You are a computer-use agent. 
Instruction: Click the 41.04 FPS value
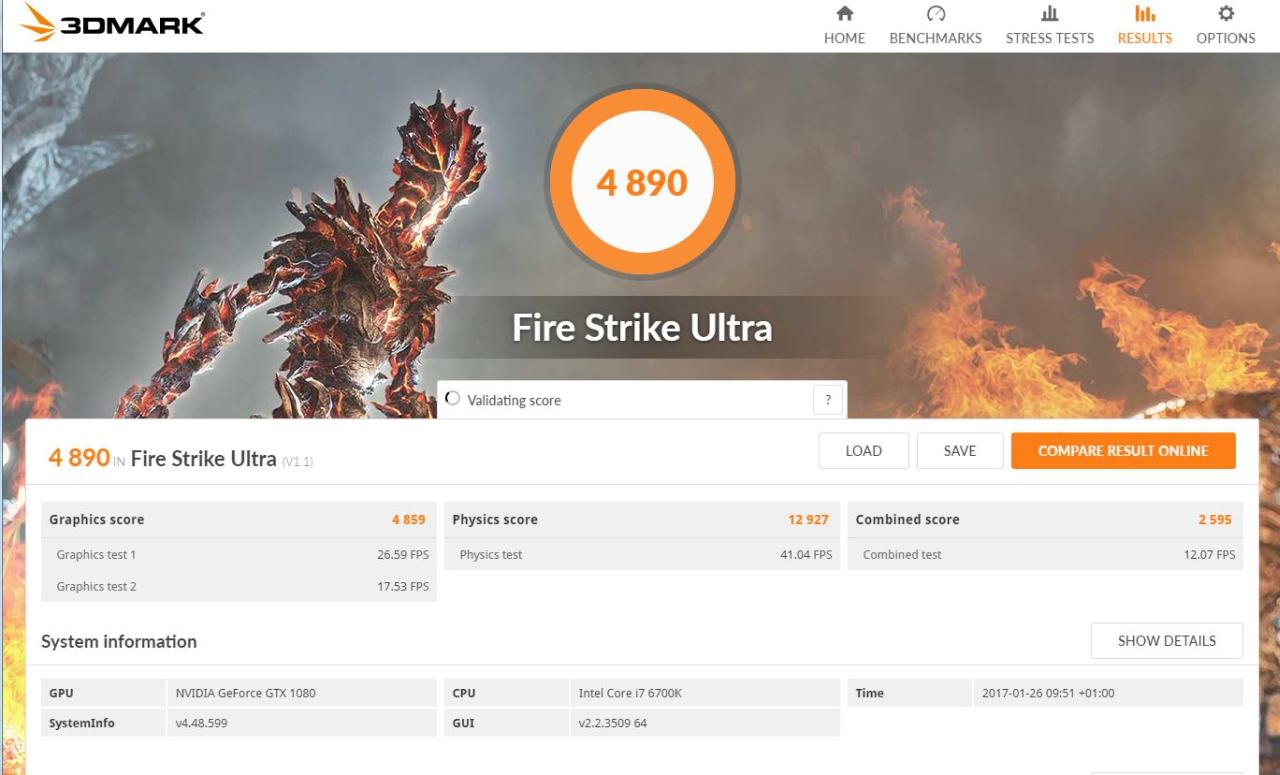806,555
